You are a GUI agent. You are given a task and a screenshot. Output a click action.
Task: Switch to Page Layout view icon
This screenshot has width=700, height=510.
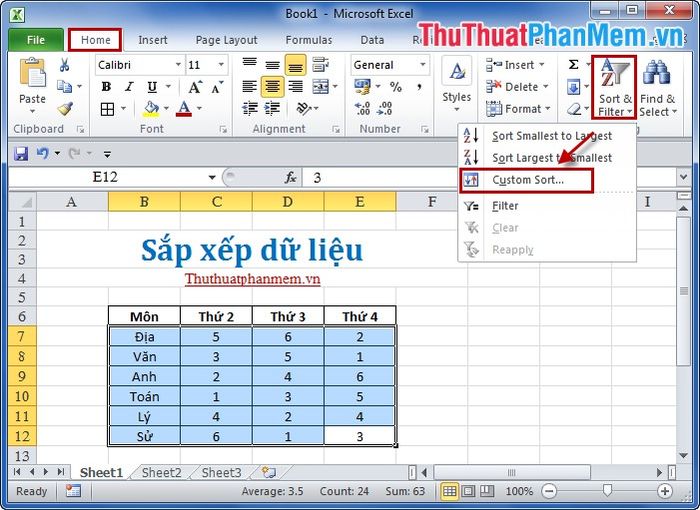(468, 491)
